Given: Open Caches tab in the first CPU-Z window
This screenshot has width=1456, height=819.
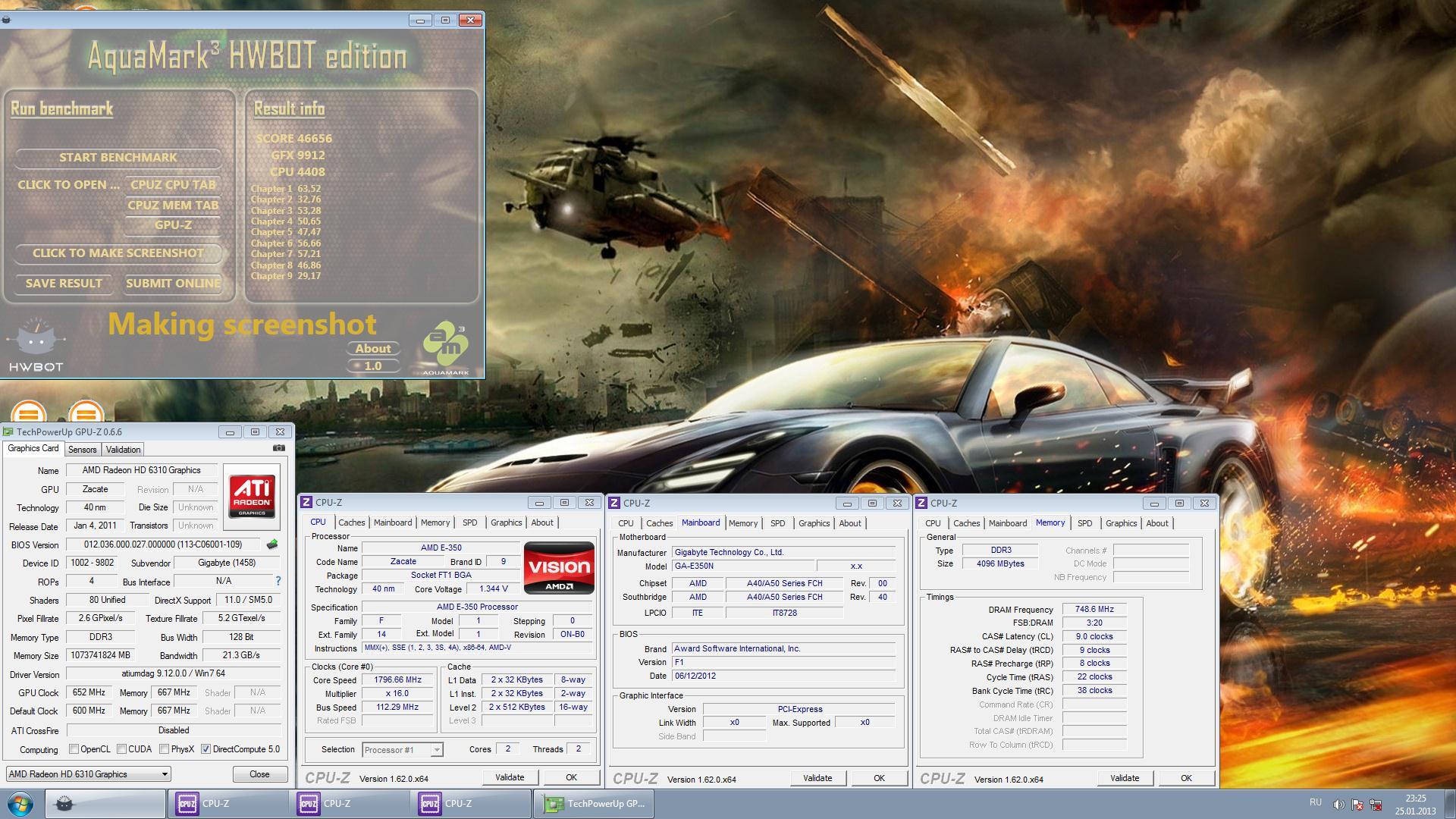Looking at the screenshot, I should point(352,522).
